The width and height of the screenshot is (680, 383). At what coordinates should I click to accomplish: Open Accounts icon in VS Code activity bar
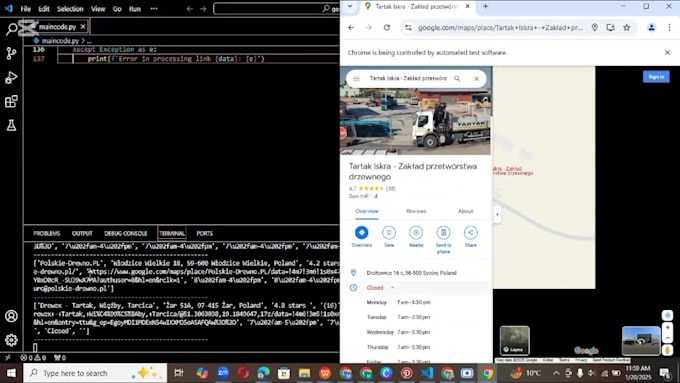pyautogui.click(x=11, y=316)
